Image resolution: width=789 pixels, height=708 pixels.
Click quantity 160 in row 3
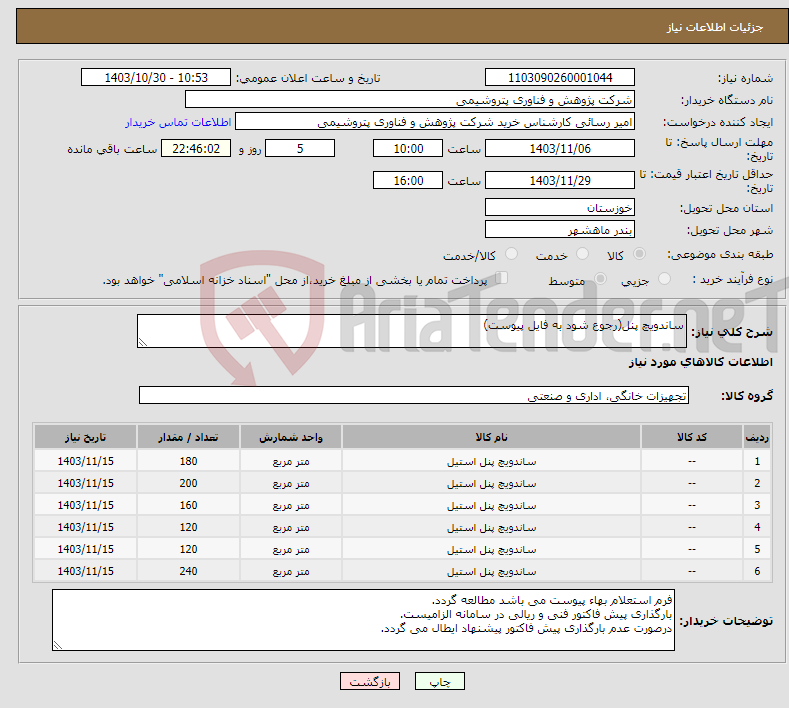188,505
